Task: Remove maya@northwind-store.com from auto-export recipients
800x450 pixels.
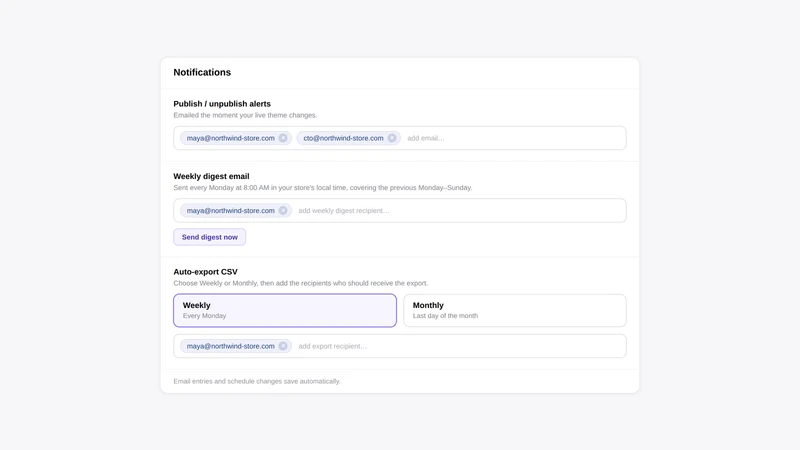Action: click(283, 346)
